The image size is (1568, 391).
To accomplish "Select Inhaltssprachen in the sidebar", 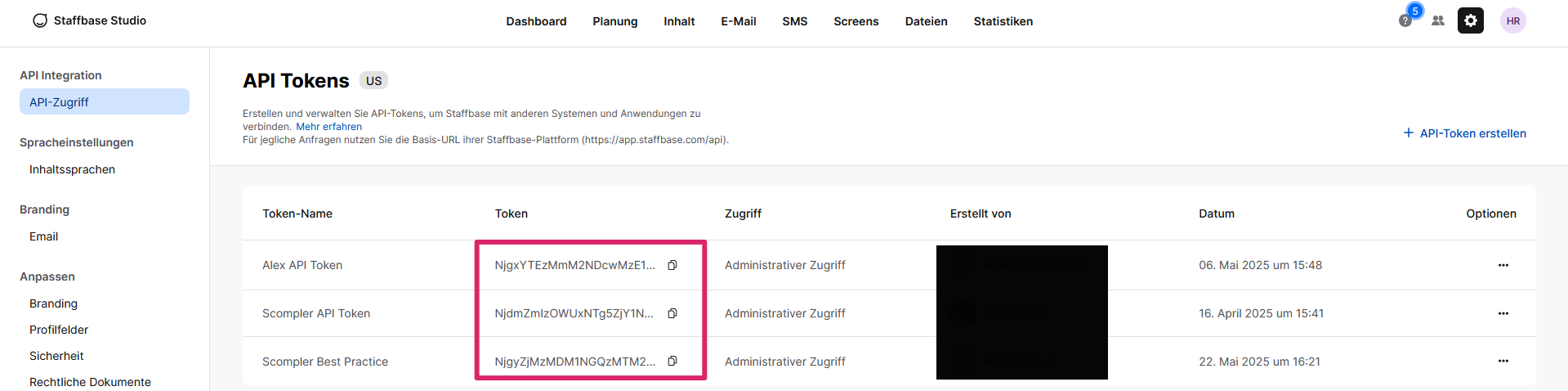I will [72, 169].
